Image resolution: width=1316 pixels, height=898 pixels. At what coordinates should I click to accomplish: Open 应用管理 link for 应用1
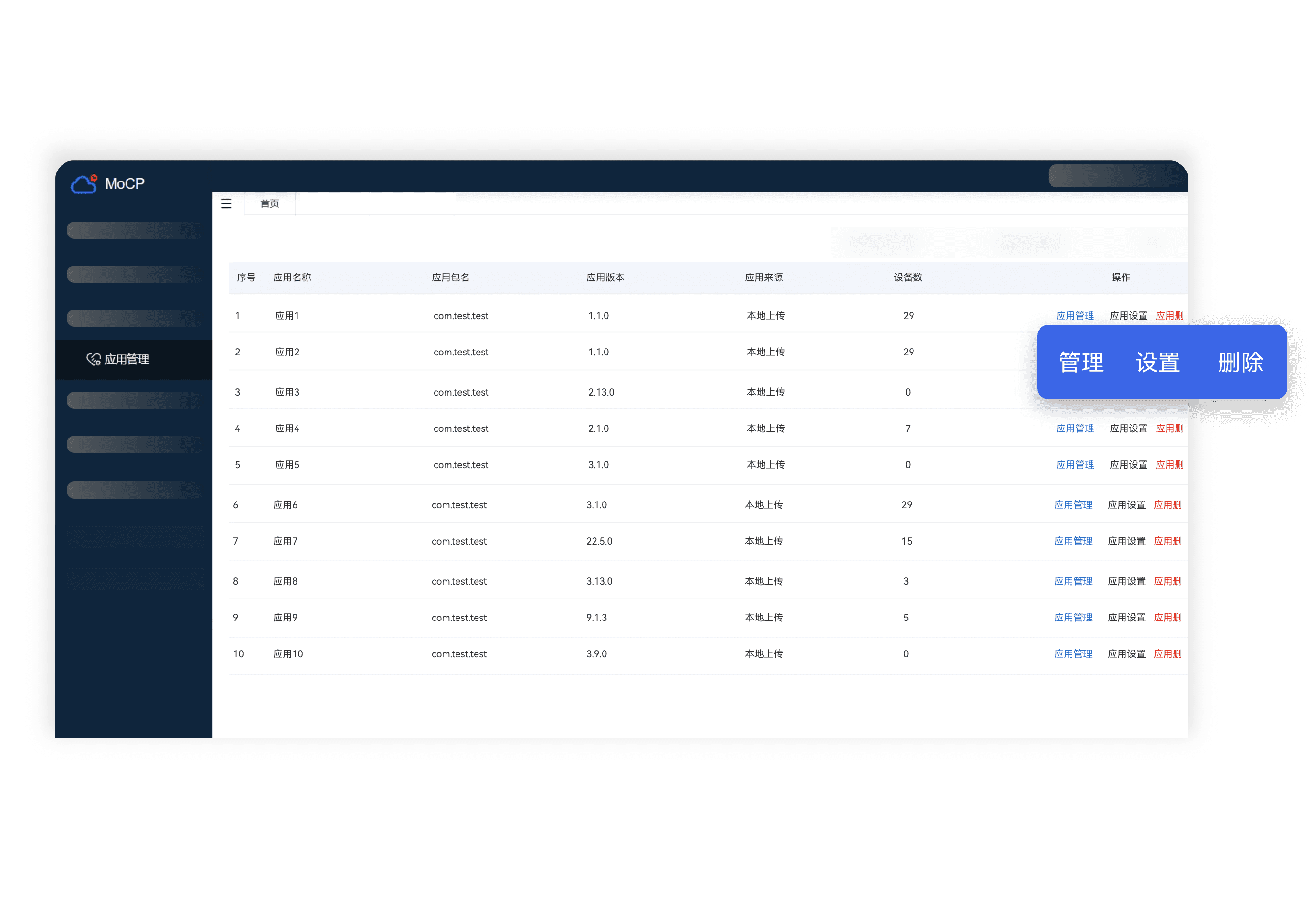tap(1075, 316)
